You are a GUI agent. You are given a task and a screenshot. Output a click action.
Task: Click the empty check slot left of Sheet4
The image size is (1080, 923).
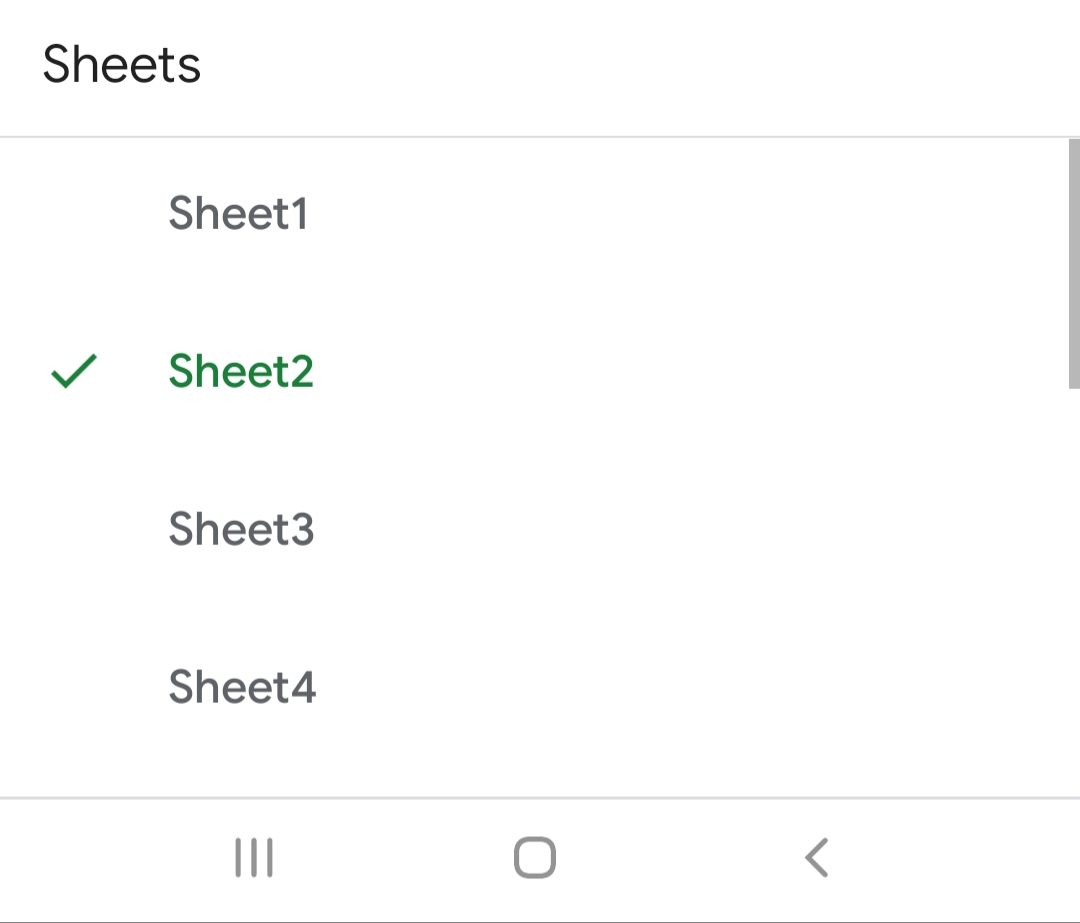(x=73, y=687)
